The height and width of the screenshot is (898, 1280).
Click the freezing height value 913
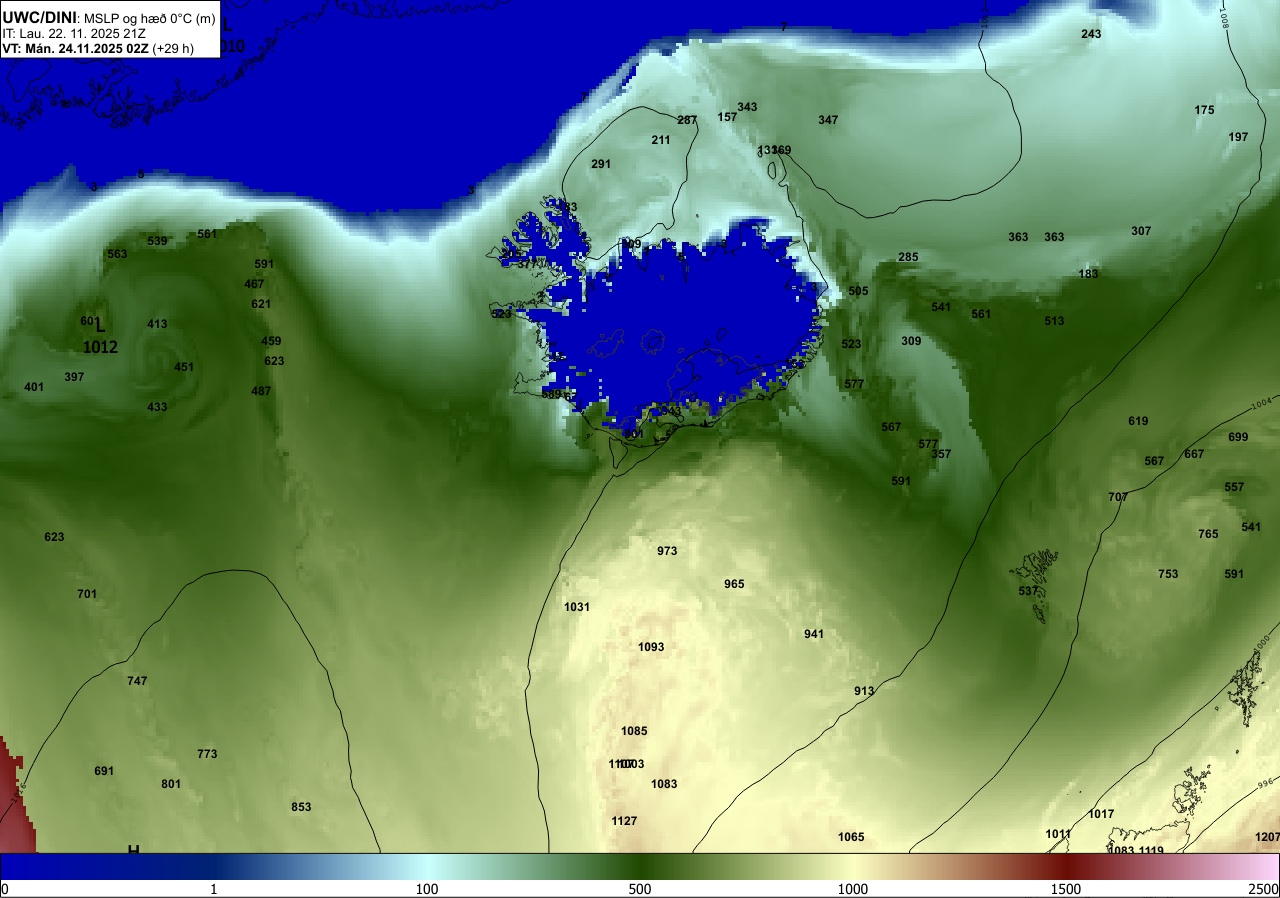(864, 691)
